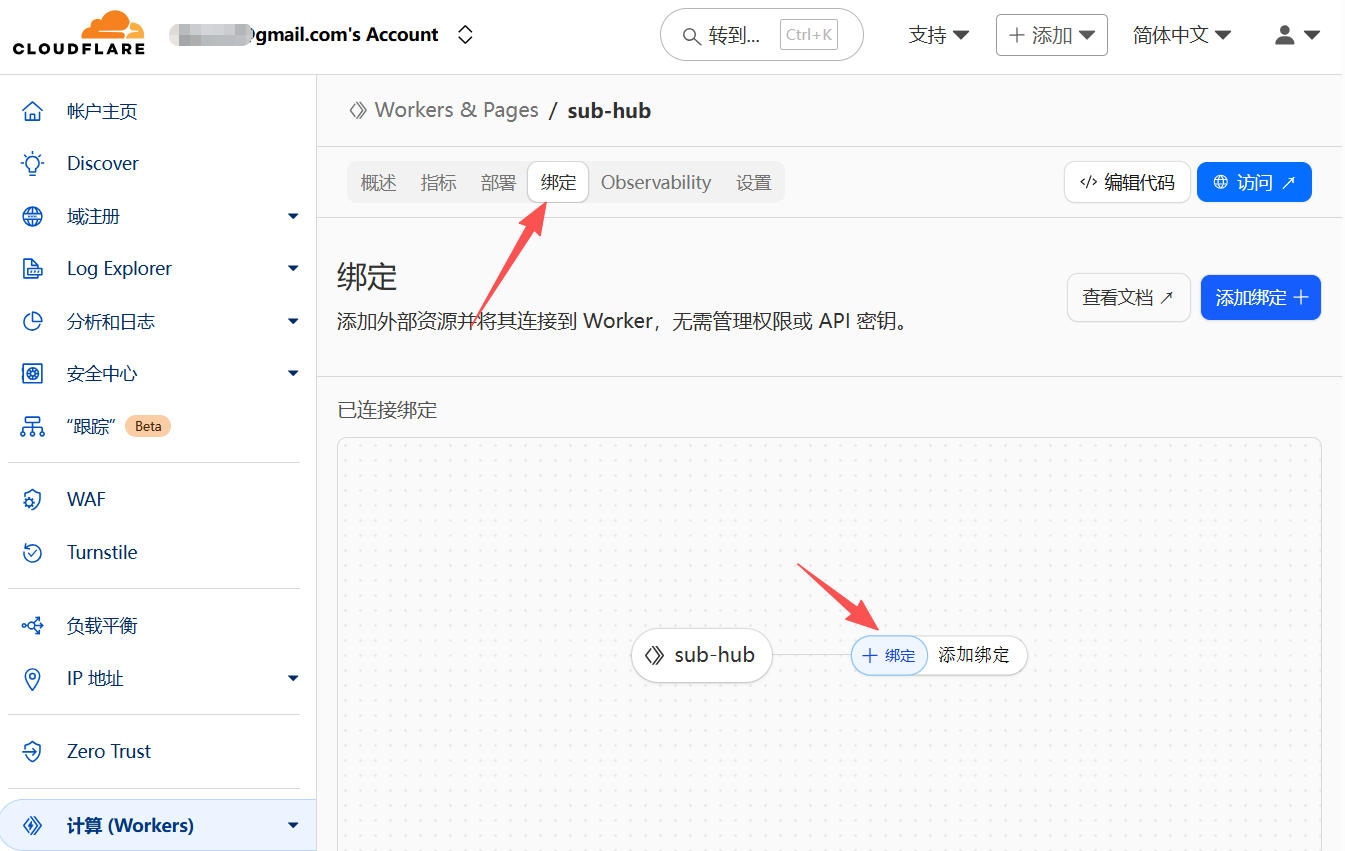Click the Discover lightbulb icon
The image size is (1345, 851).
[x=33, y=164]
